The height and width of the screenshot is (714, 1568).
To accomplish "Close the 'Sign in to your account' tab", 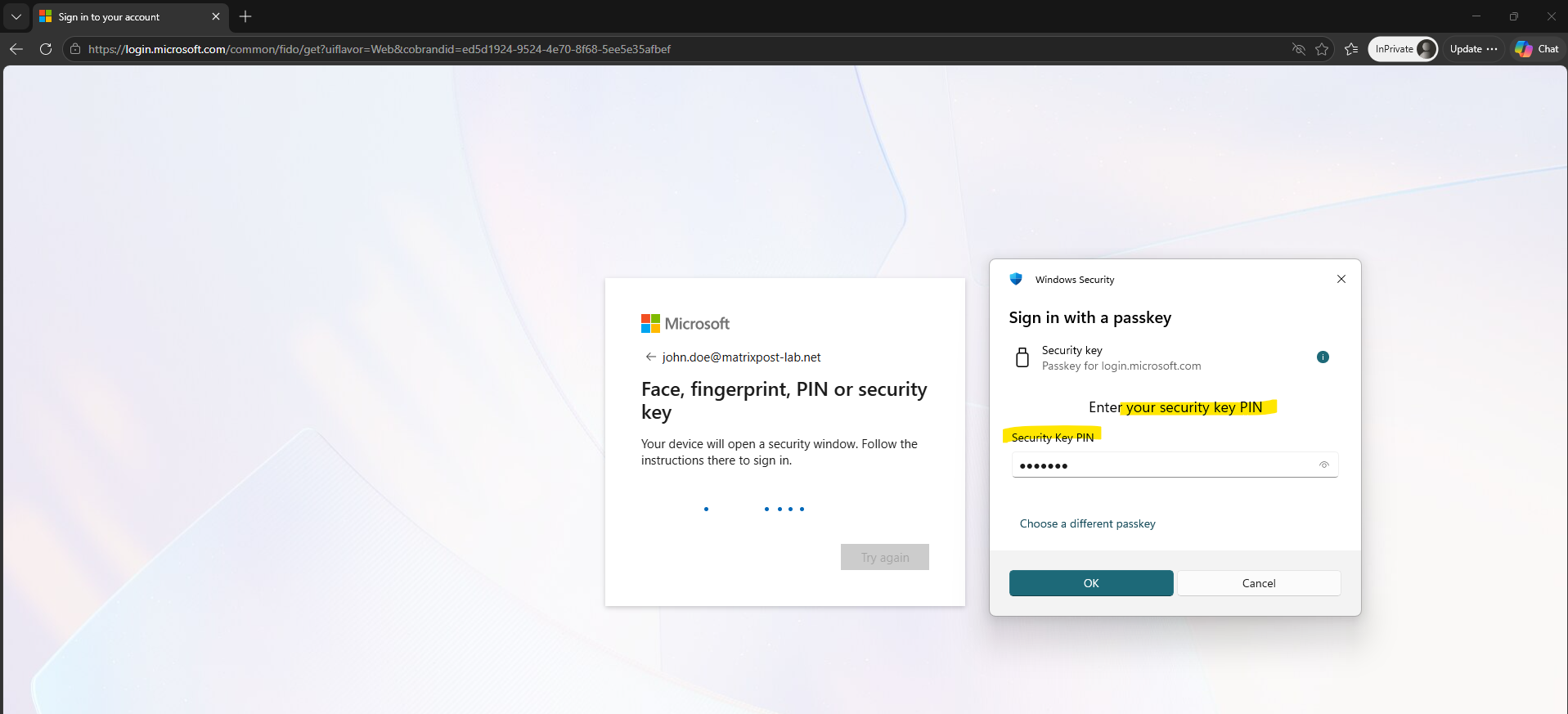I will 216,16.
